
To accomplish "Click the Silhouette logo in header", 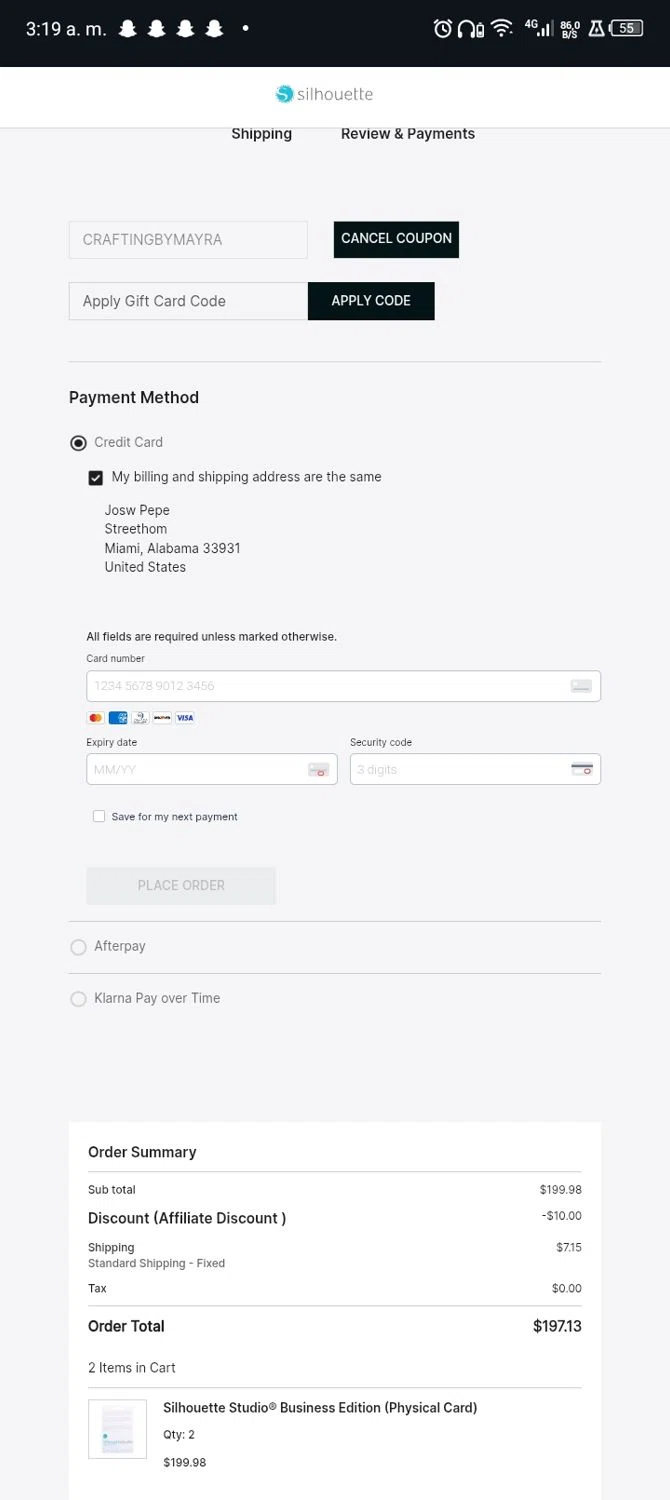I will click(324, 95).
